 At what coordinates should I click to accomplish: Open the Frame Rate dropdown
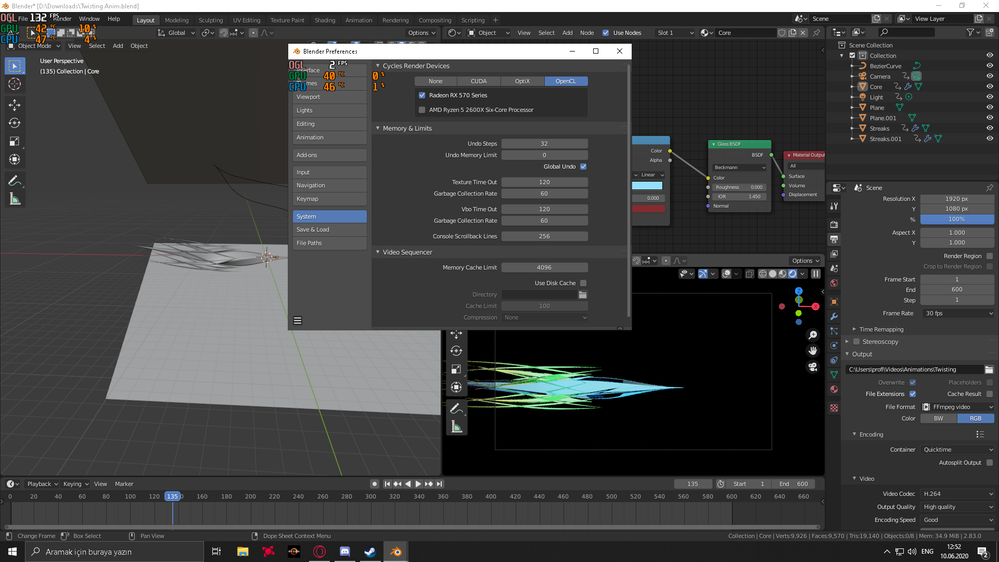[958, 313]
